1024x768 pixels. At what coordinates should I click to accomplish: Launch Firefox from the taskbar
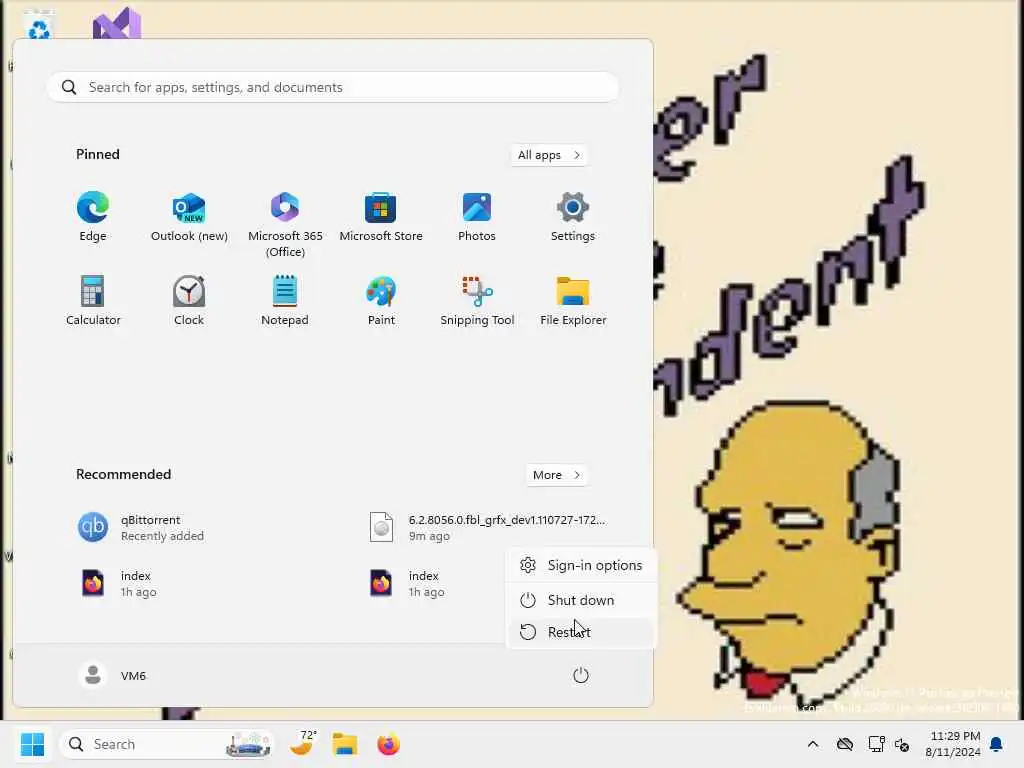click(x=389, y=744)
